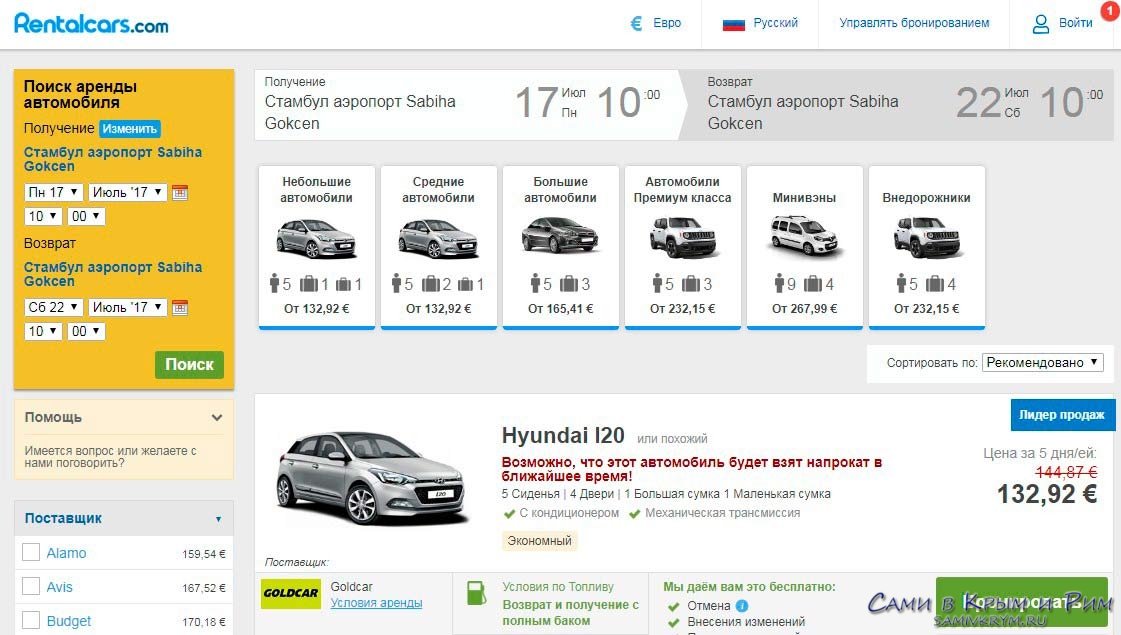This screenshot has height=635, width=1121.
Task: Click the Goldcar supplier logo
Action: [x=290, y=594]
